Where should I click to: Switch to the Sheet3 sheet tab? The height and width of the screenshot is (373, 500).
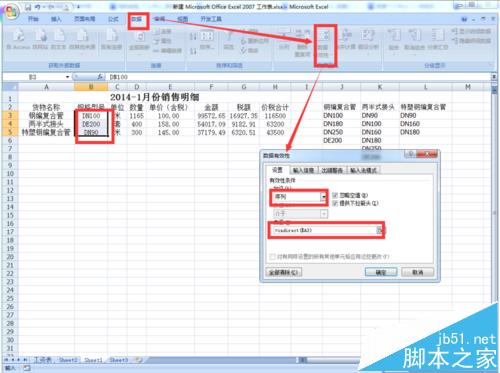coord(119,360)
